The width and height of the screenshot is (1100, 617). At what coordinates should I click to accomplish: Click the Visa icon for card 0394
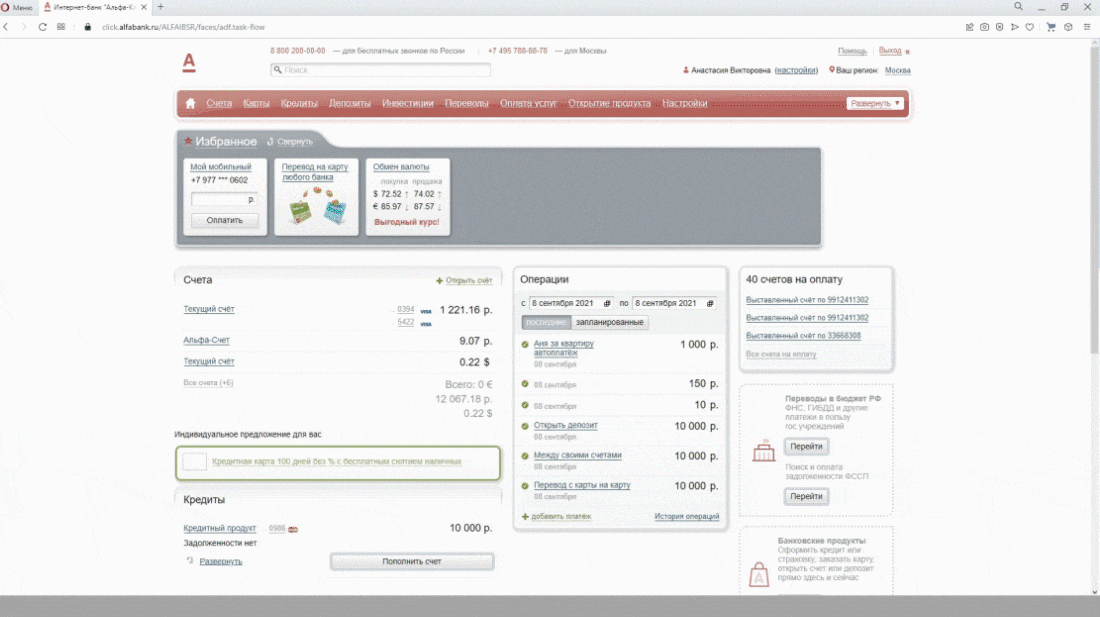click(426, 311)
